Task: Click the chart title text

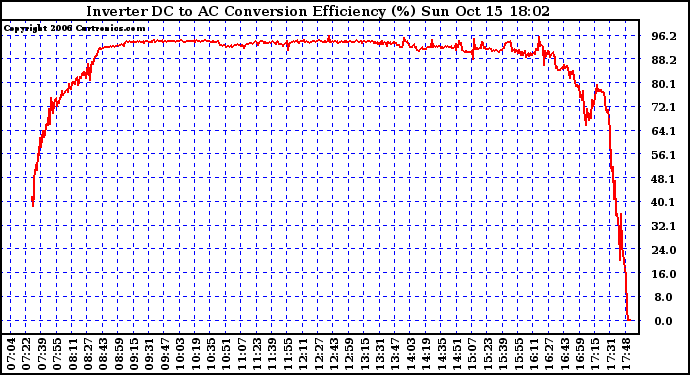Action: point(318,11)
